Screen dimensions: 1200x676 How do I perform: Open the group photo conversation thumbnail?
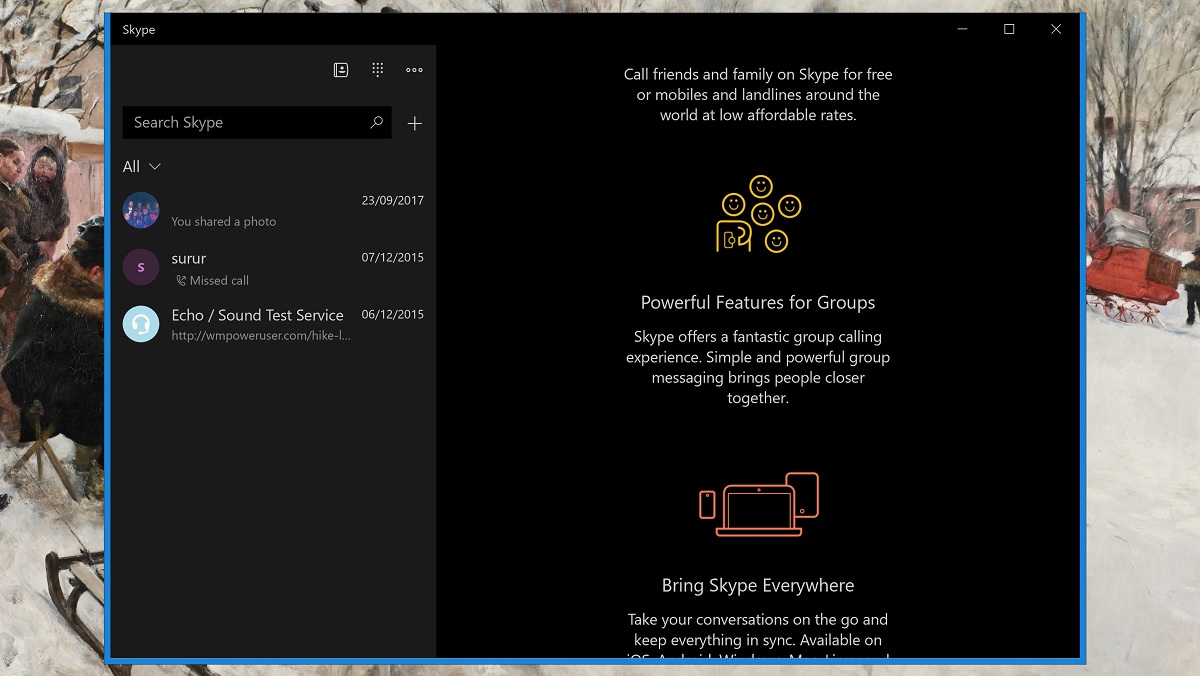(x=140, y=210)
